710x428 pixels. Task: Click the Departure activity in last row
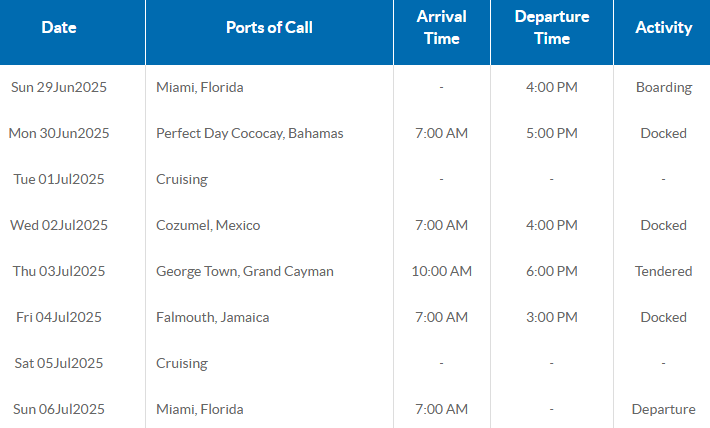[x=663, y=409]
